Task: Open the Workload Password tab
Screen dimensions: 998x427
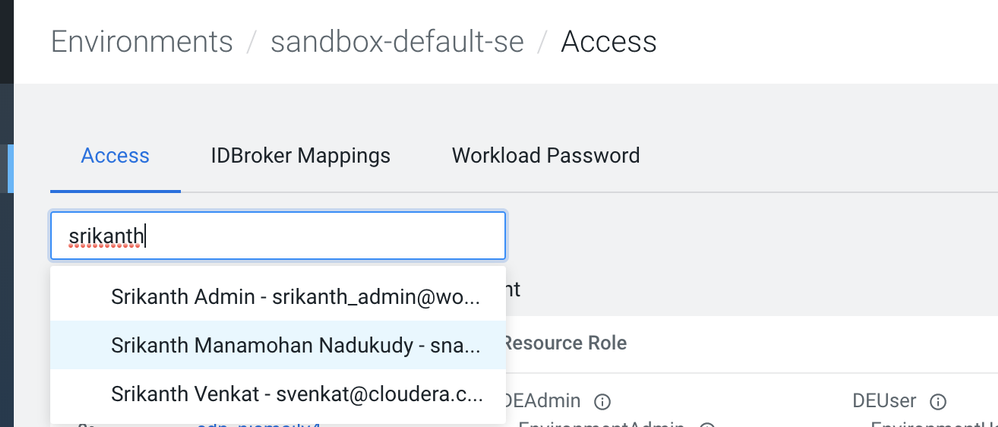Action: pyautogui.click(x=545, y=156)
